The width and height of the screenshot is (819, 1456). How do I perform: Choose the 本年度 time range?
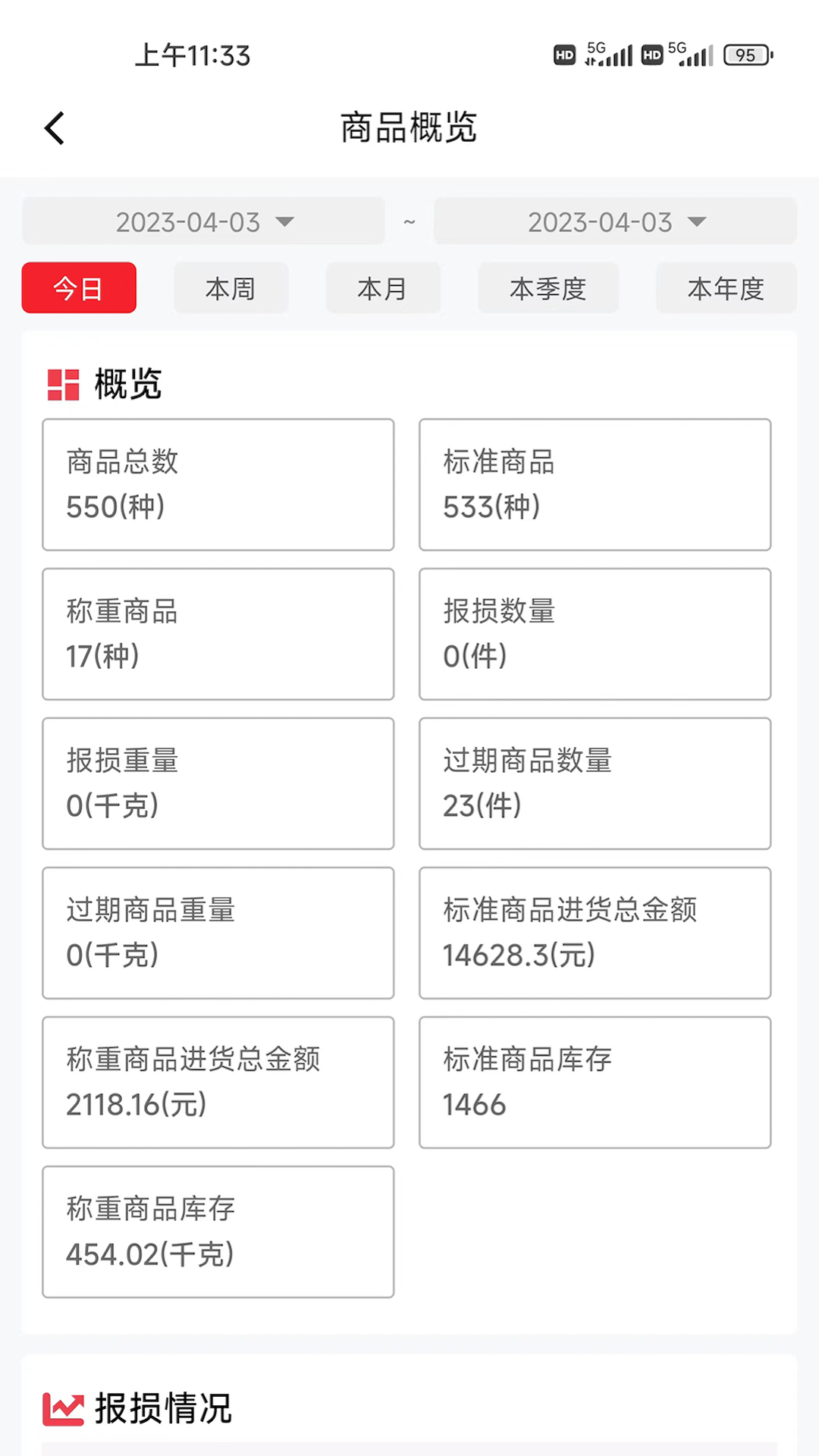coord(726,288)
